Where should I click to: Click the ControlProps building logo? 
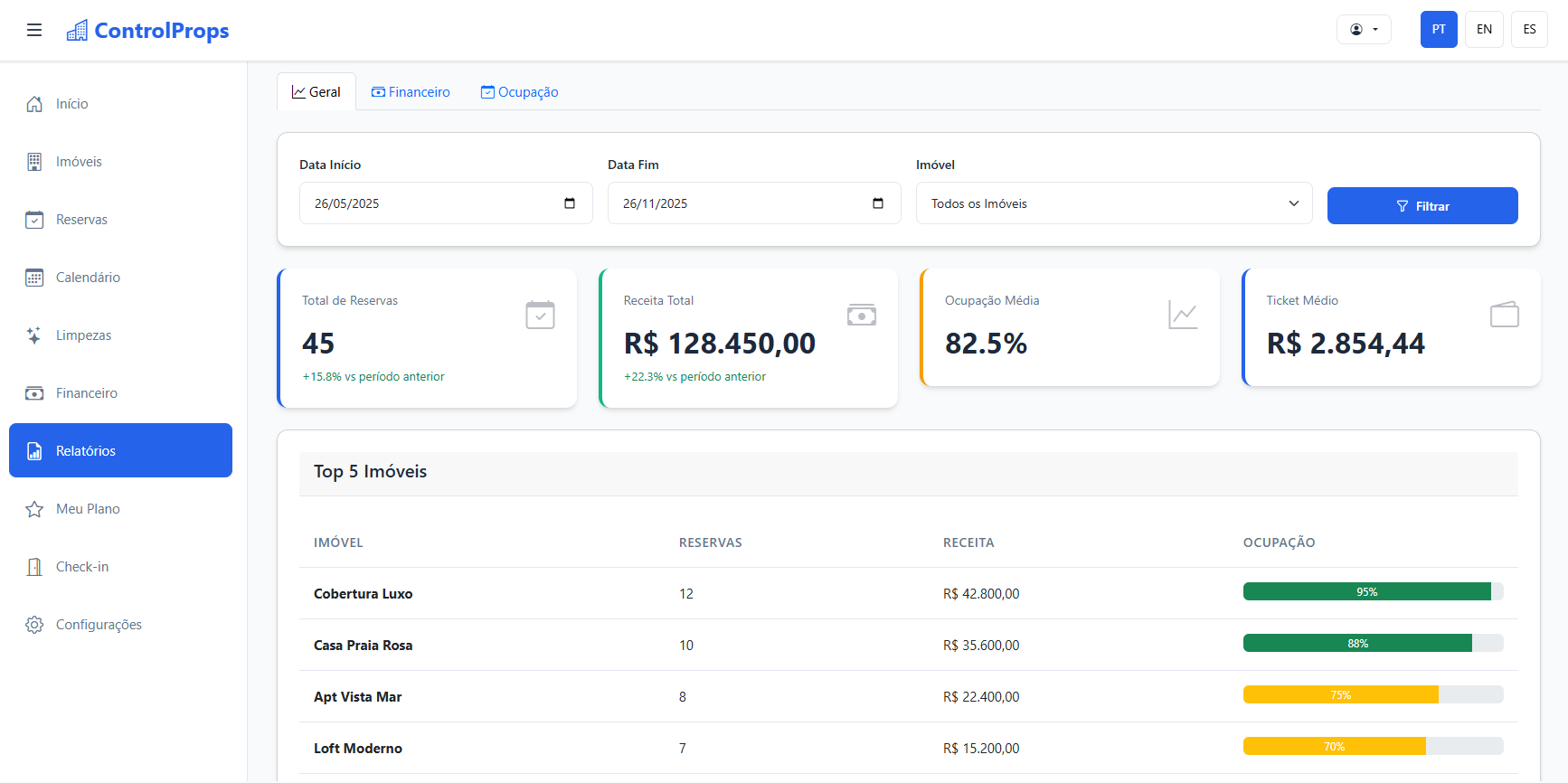78,31
